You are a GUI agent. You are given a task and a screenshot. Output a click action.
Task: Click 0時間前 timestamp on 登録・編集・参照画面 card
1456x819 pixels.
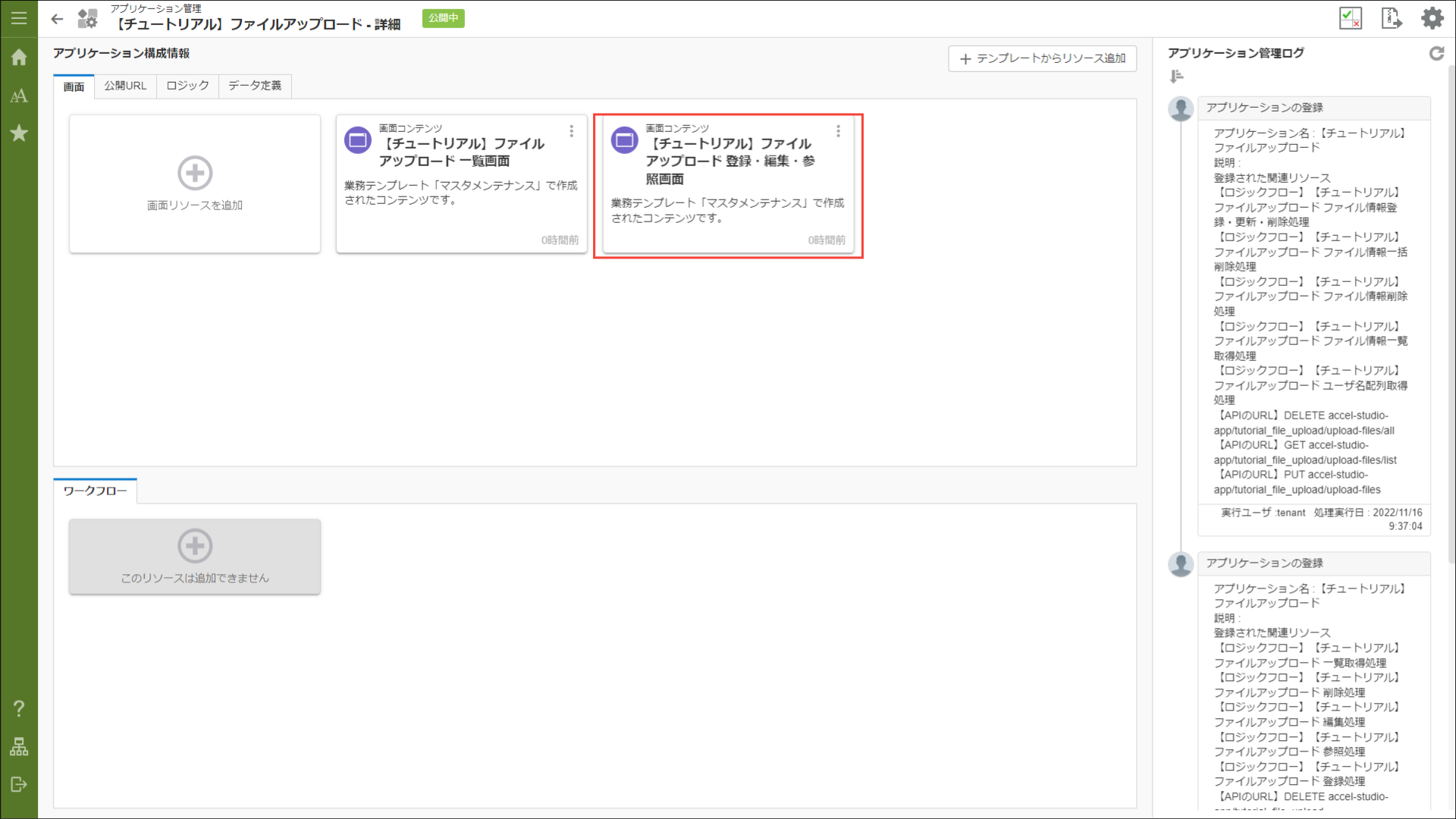tap(827, 240)
